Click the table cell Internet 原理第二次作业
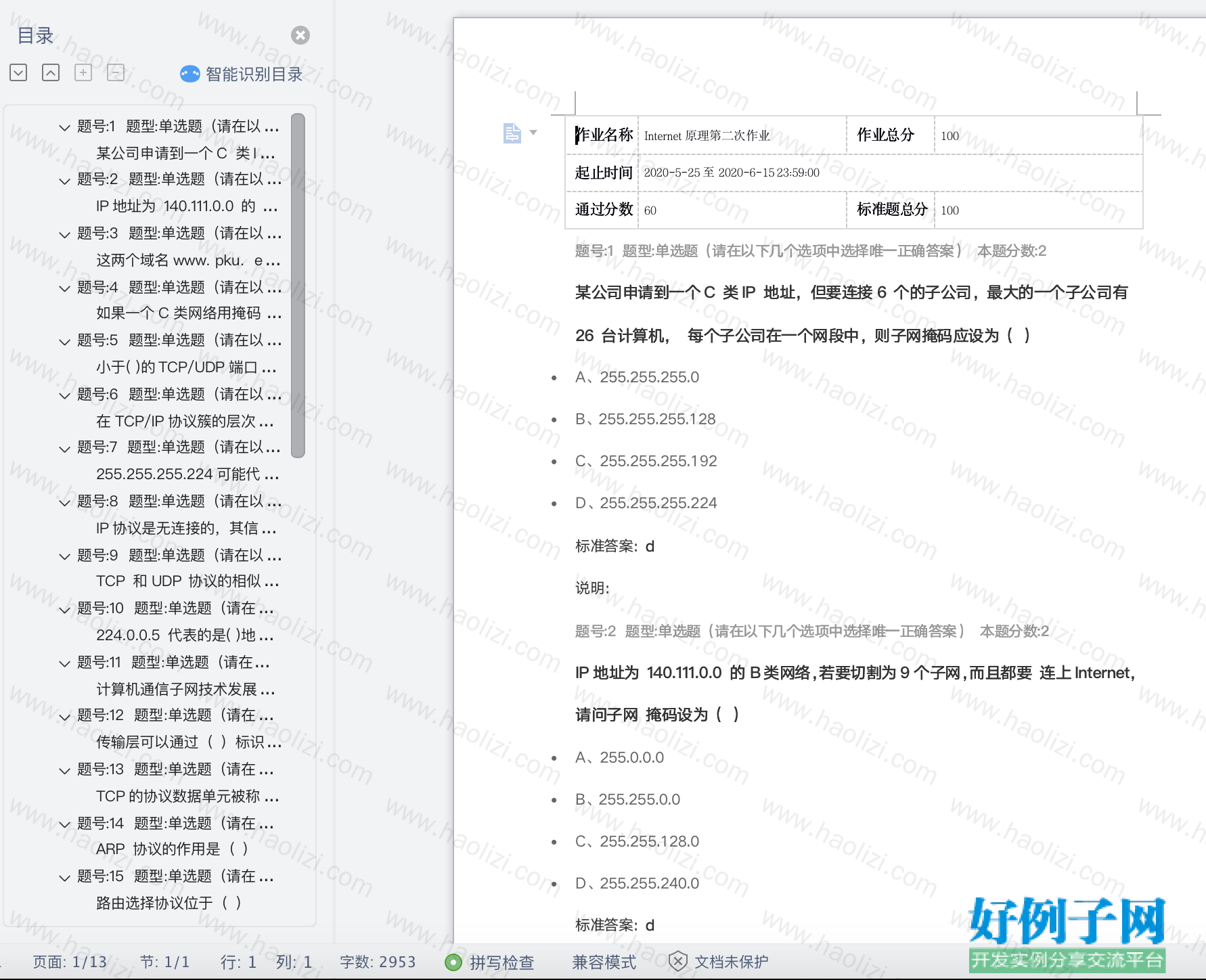 point(742,135)
